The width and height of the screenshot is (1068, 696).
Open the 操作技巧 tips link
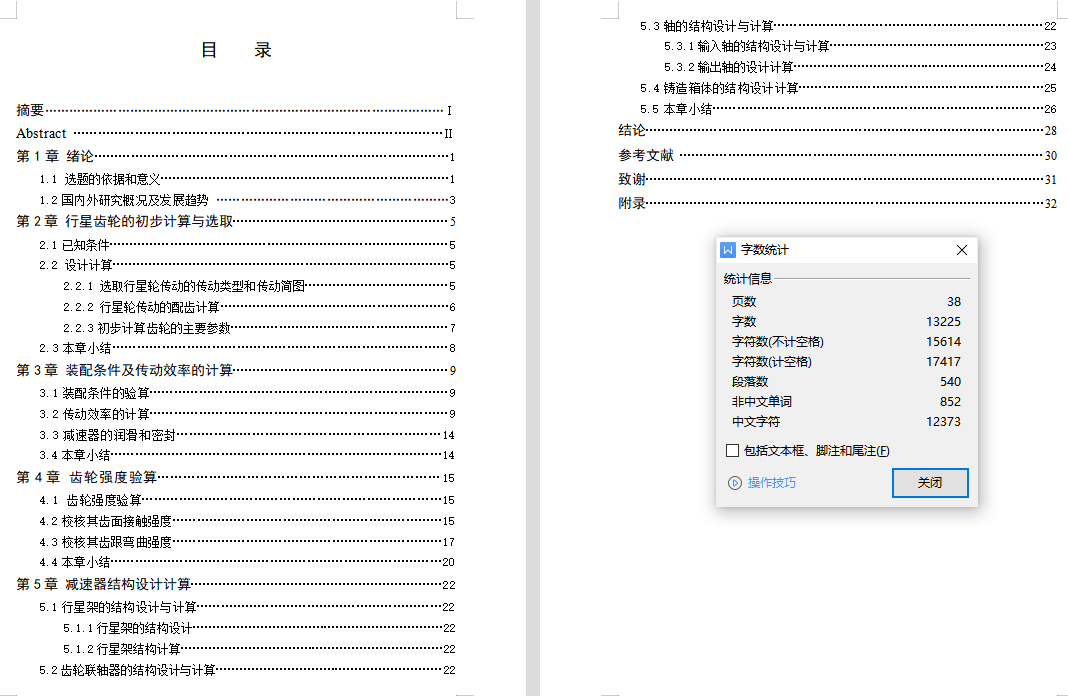tap(771, 483)
